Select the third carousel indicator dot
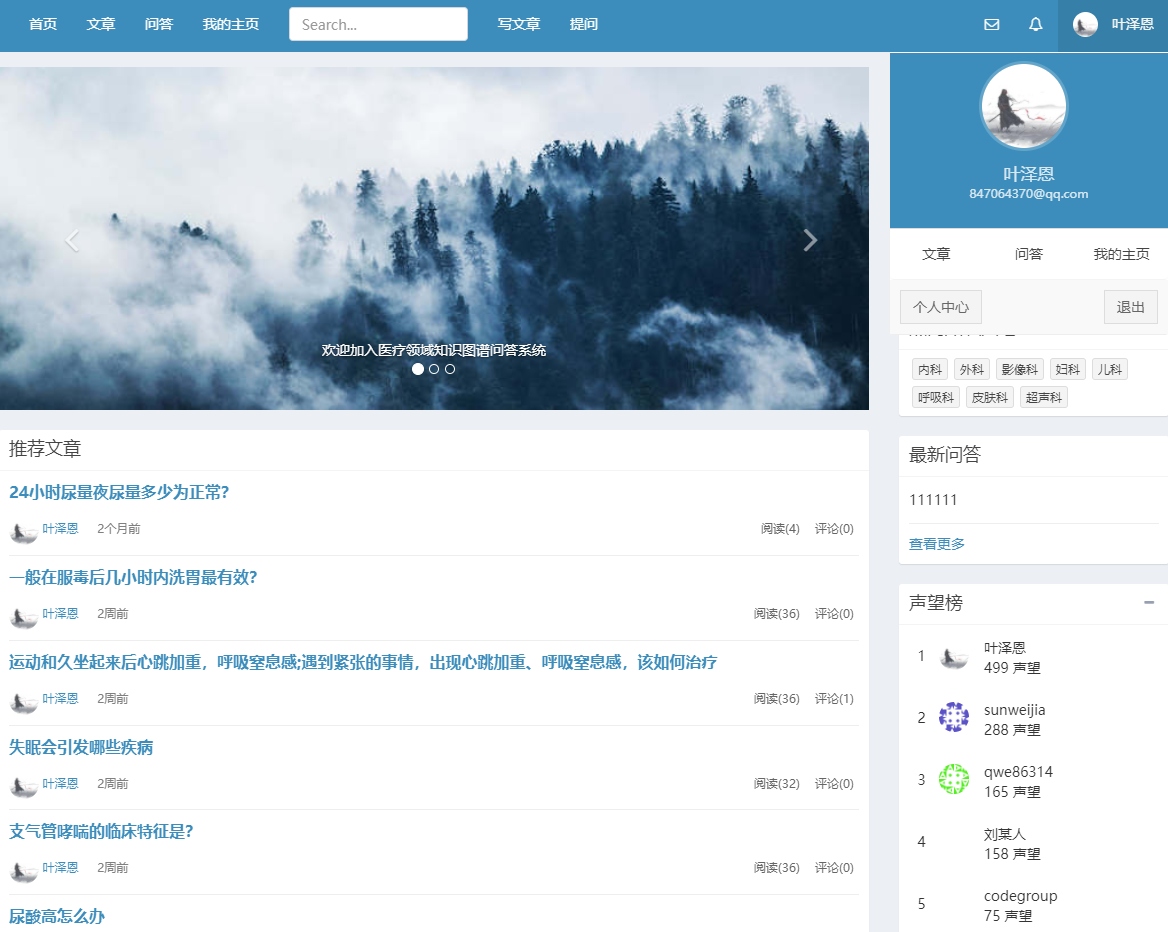 pyautogui.click(x=450, y=369)
